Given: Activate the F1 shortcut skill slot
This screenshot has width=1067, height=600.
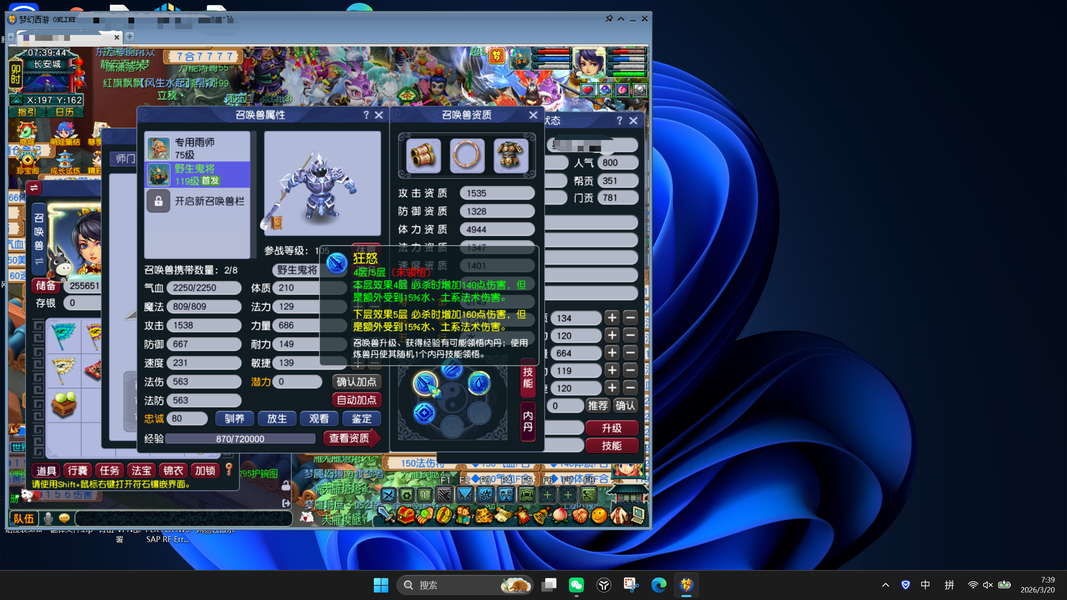Looking at the screenshot, I should (444, 495).
